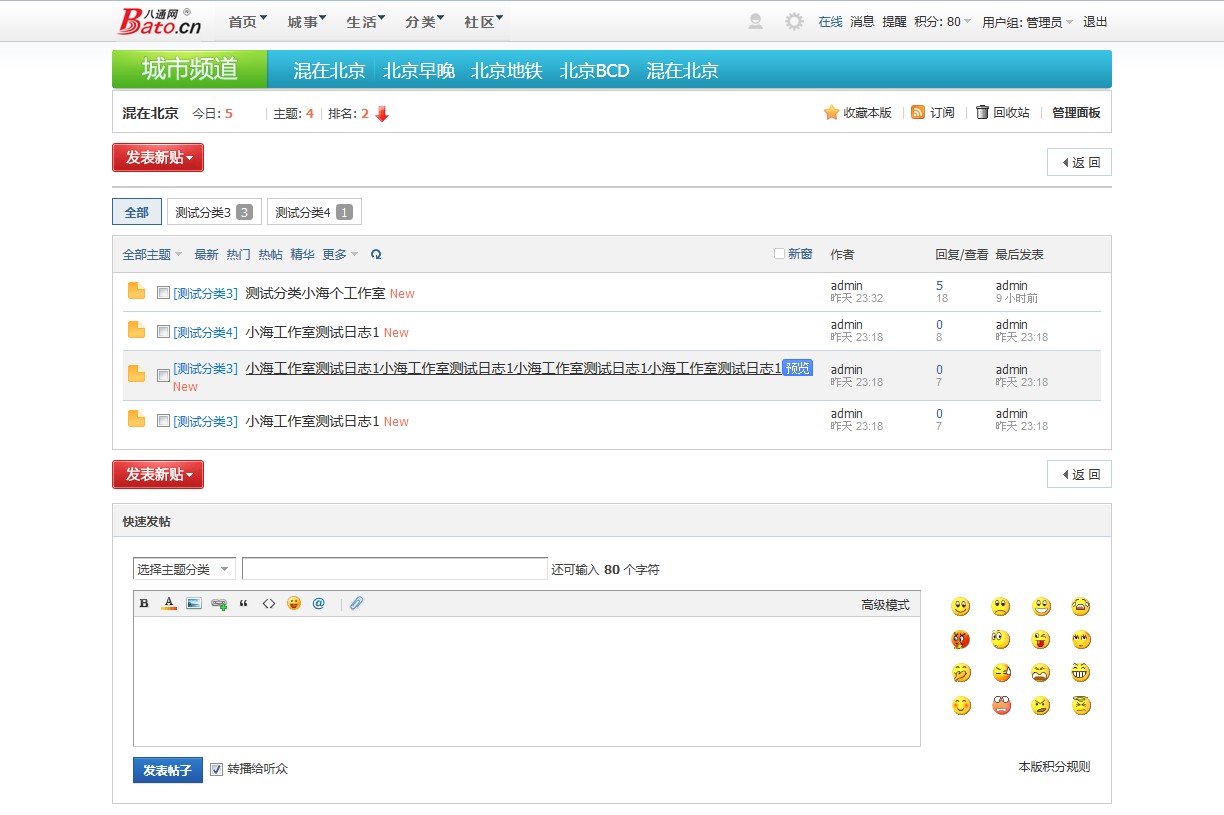Click the refresh icon beside 更多
Image resolution: width=1224 pixels, height=815 pixels.
pos(376,255)
